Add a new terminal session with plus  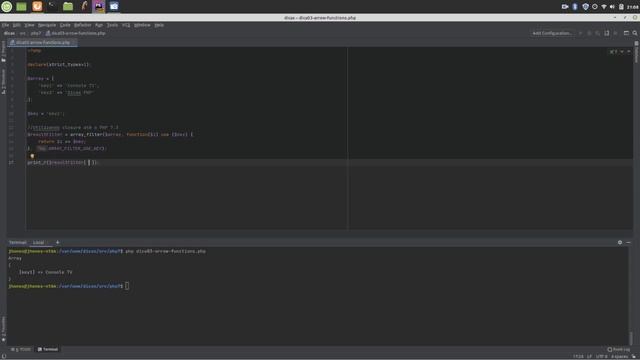pyautogui.click(x=58, y=242)
